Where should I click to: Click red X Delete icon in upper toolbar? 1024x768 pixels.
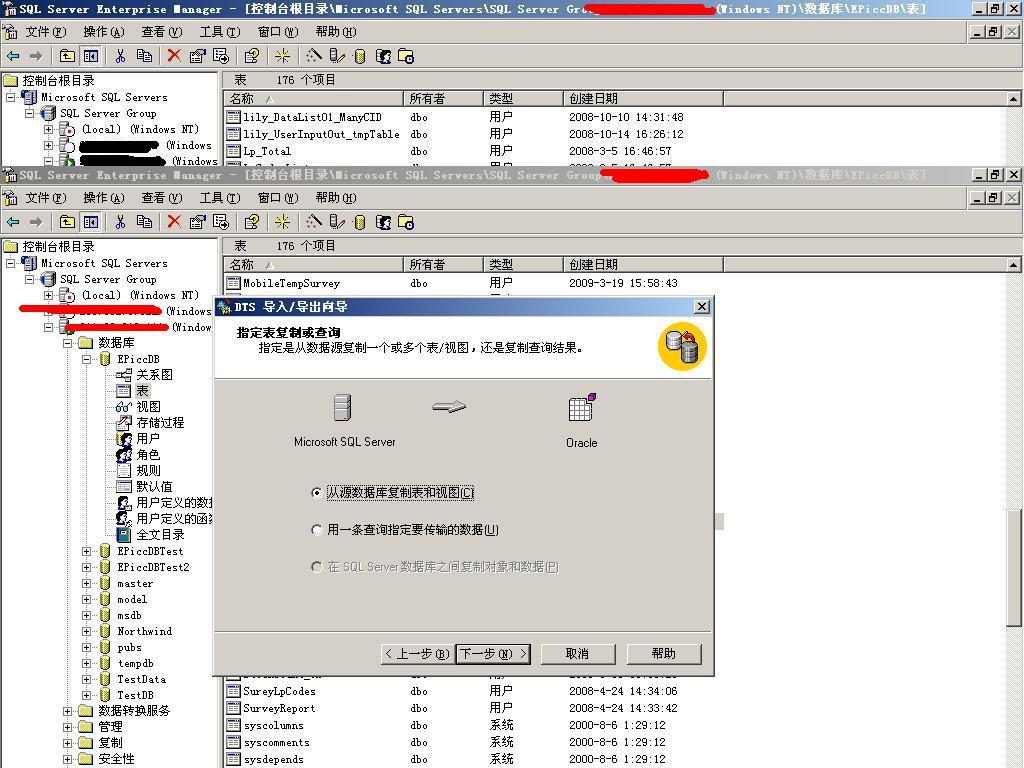174,56
